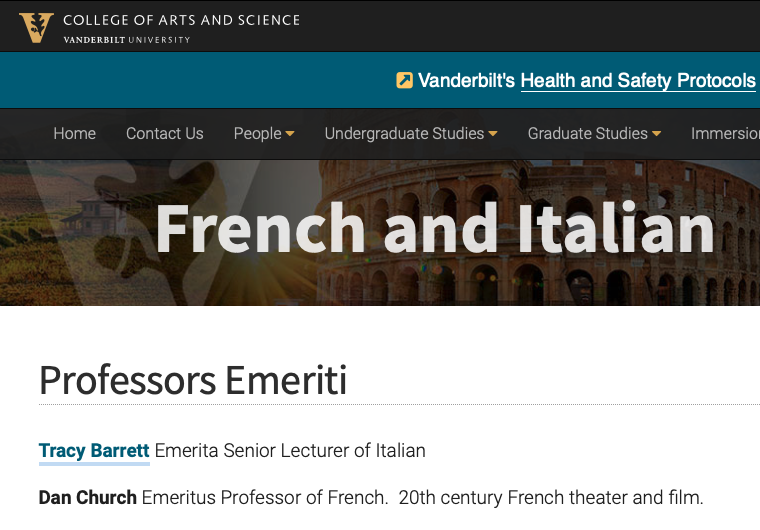Expand the People dropdown arrow

[x=290, y=134]
